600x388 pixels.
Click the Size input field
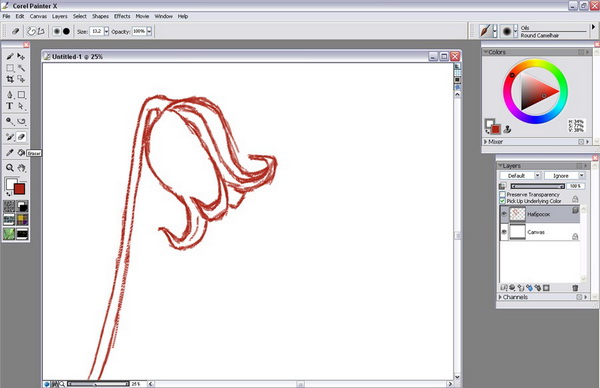[97, 31]
